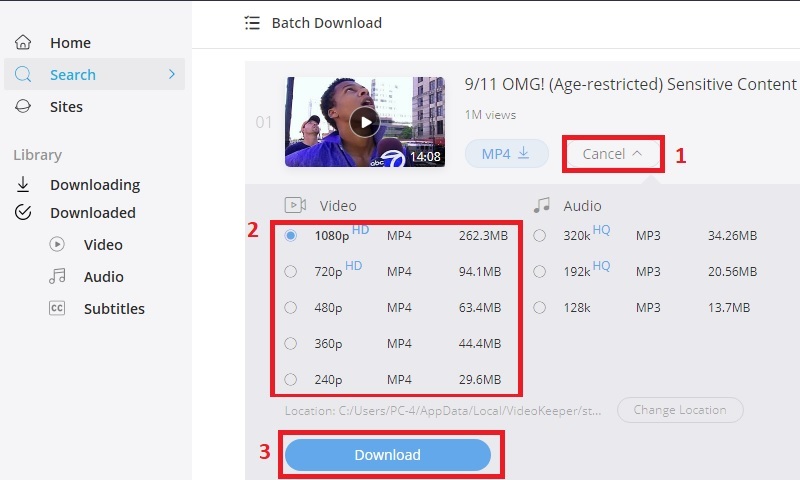
Task: Click the 14:08 duration badge
Action: pos(425,157)
